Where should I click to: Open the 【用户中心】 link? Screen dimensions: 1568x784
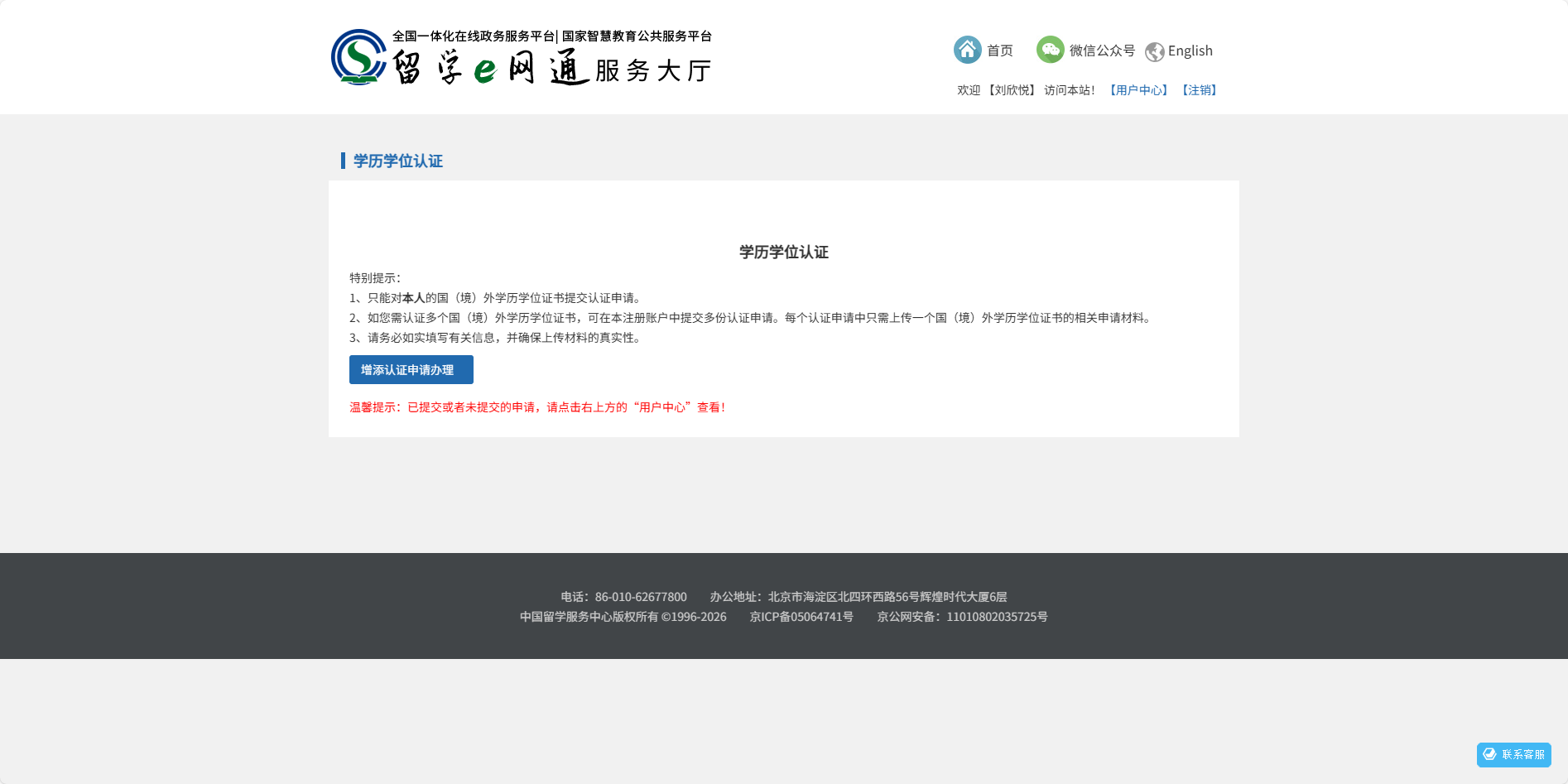point(1138,89)
